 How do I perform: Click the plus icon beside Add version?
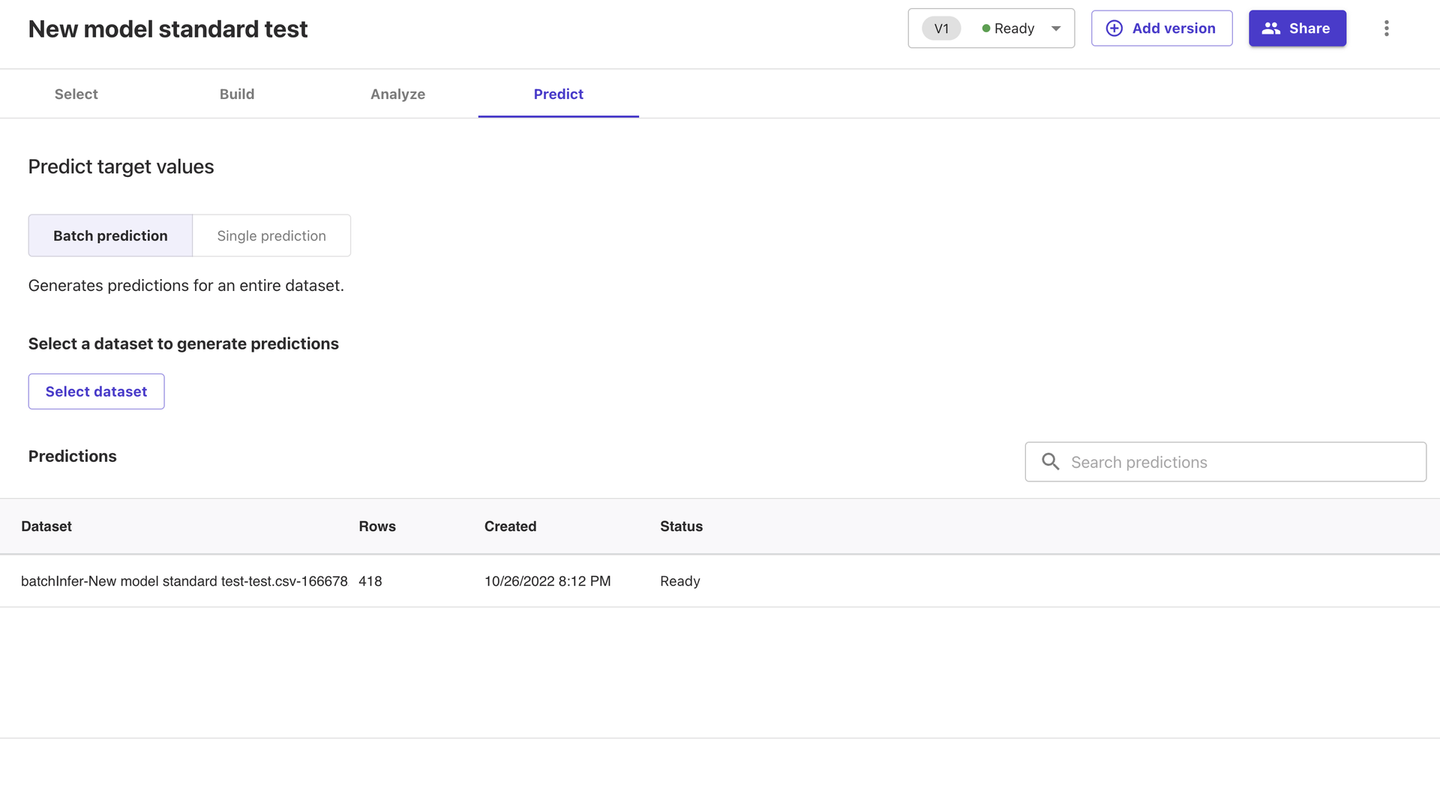pyautogui.click(x=1114, y=28)
